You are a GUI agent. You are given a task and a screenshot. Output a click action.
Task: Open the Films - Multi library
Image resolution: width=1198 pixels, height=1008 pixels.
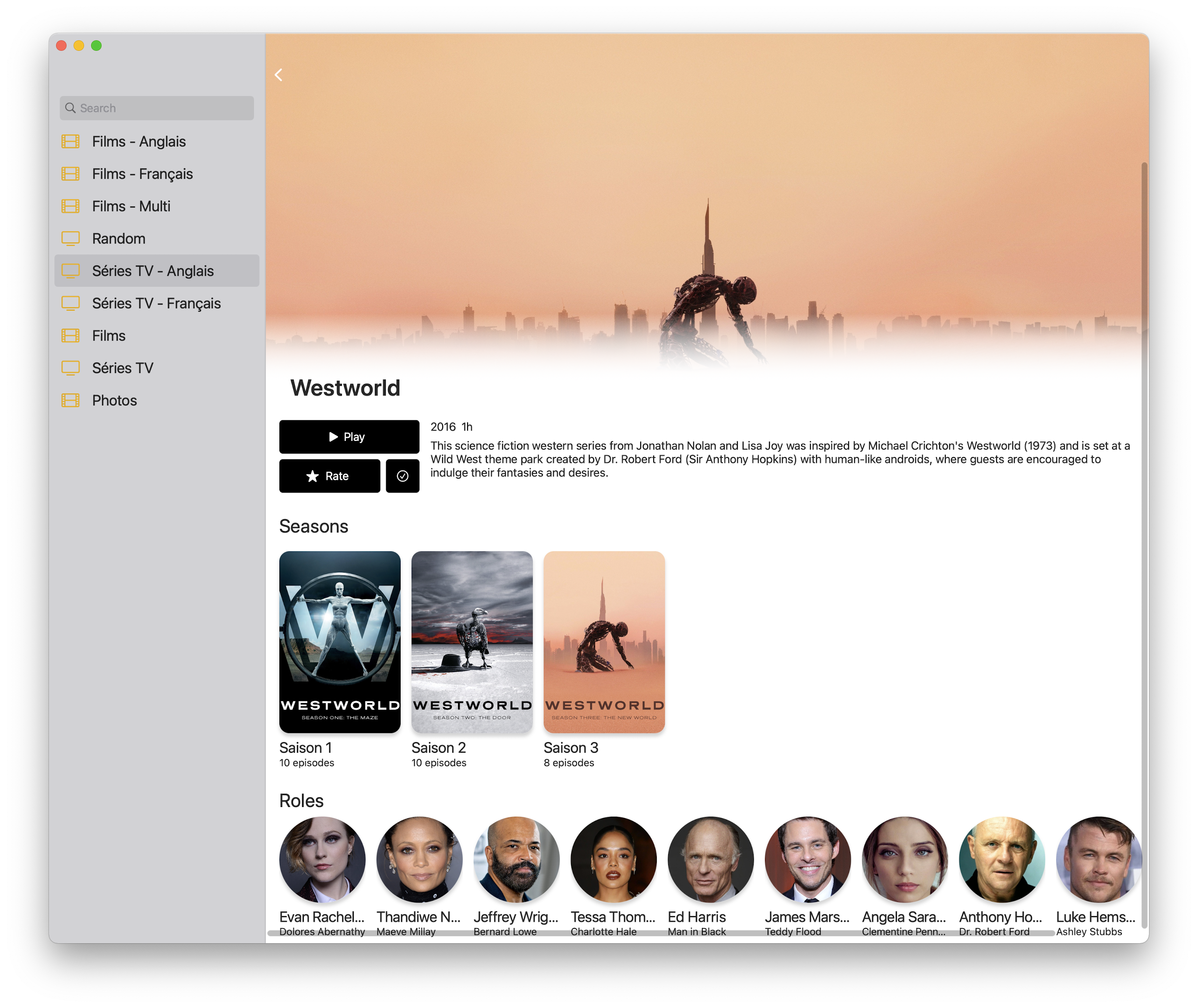tap(131, 206)
